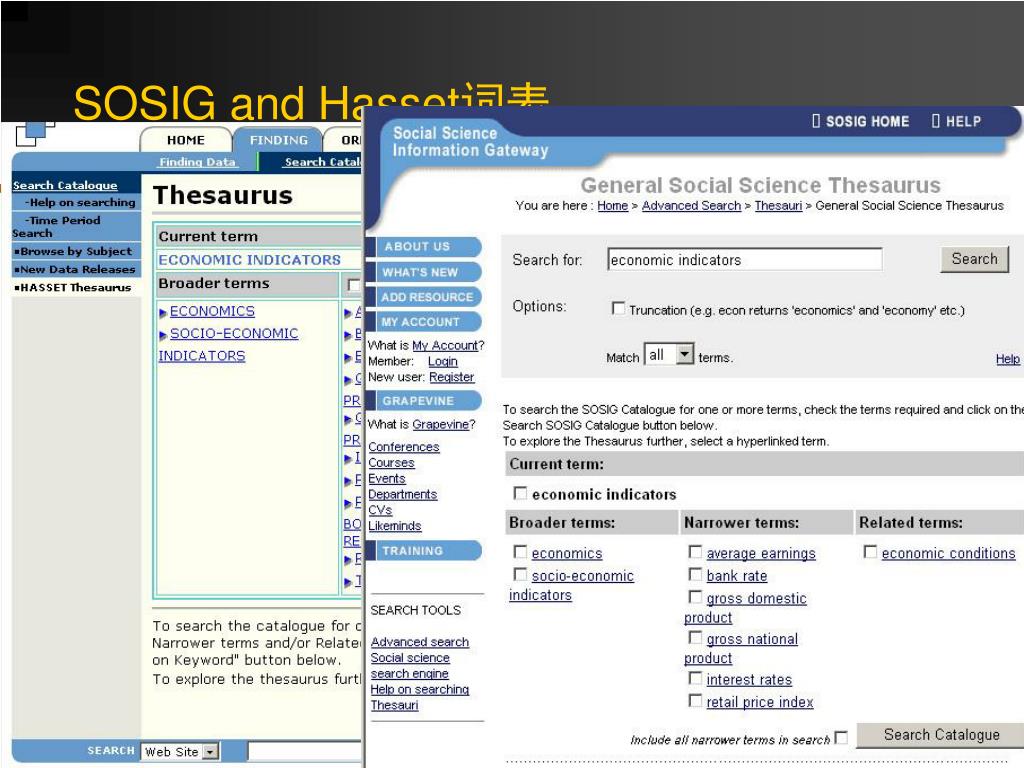This screenshot has width=1024, height=768.
Task: Enable include all narrower terms checkbox
Action: click(841, 737)
